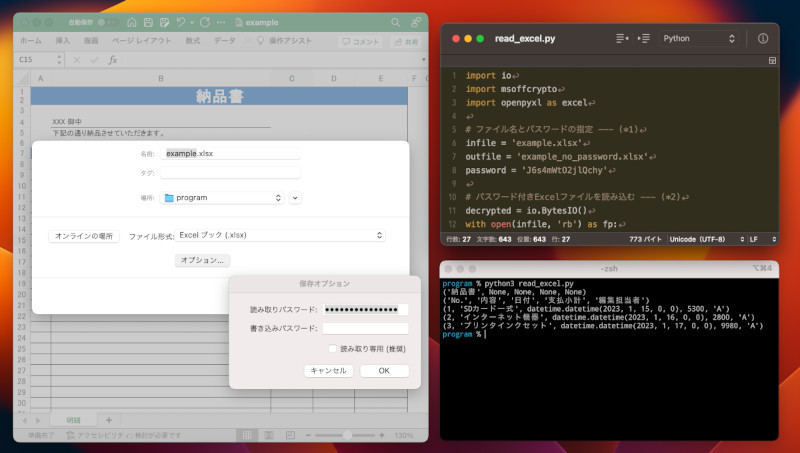Add a new sheet with the plus button
This screenshot has width=800, height=453.
point(109,419)
